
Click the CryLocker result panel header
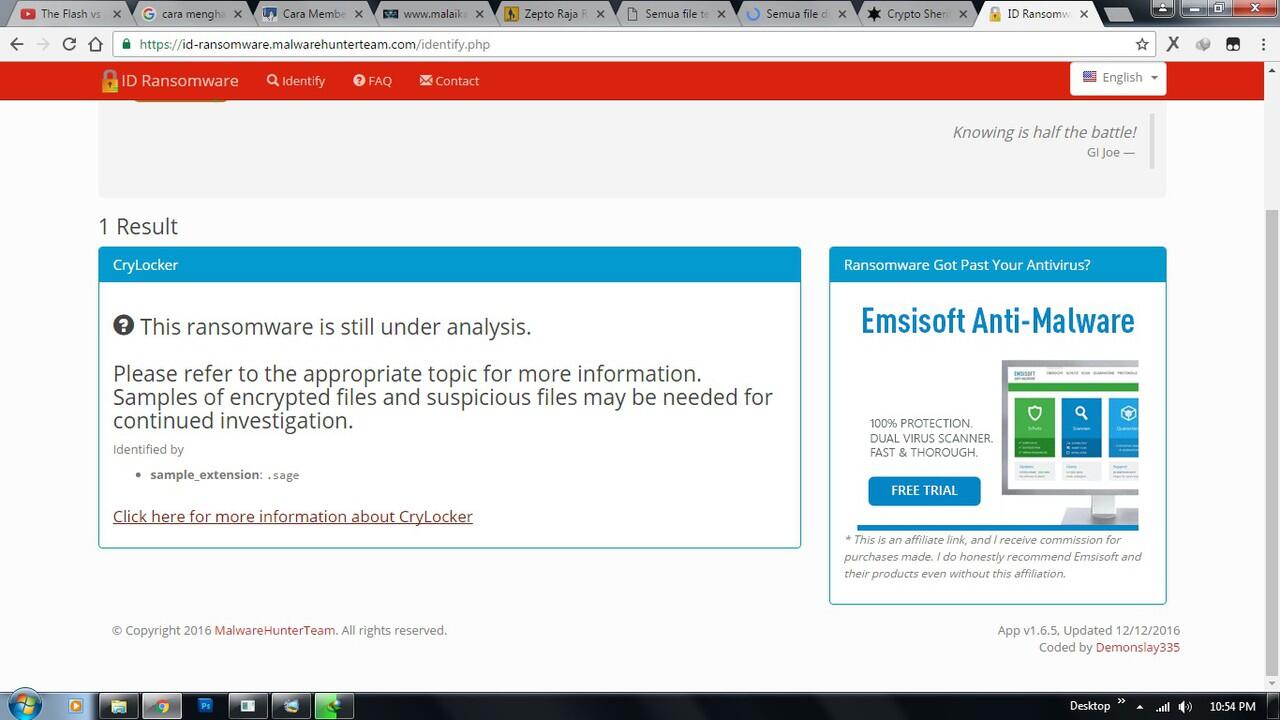(449, 265)
